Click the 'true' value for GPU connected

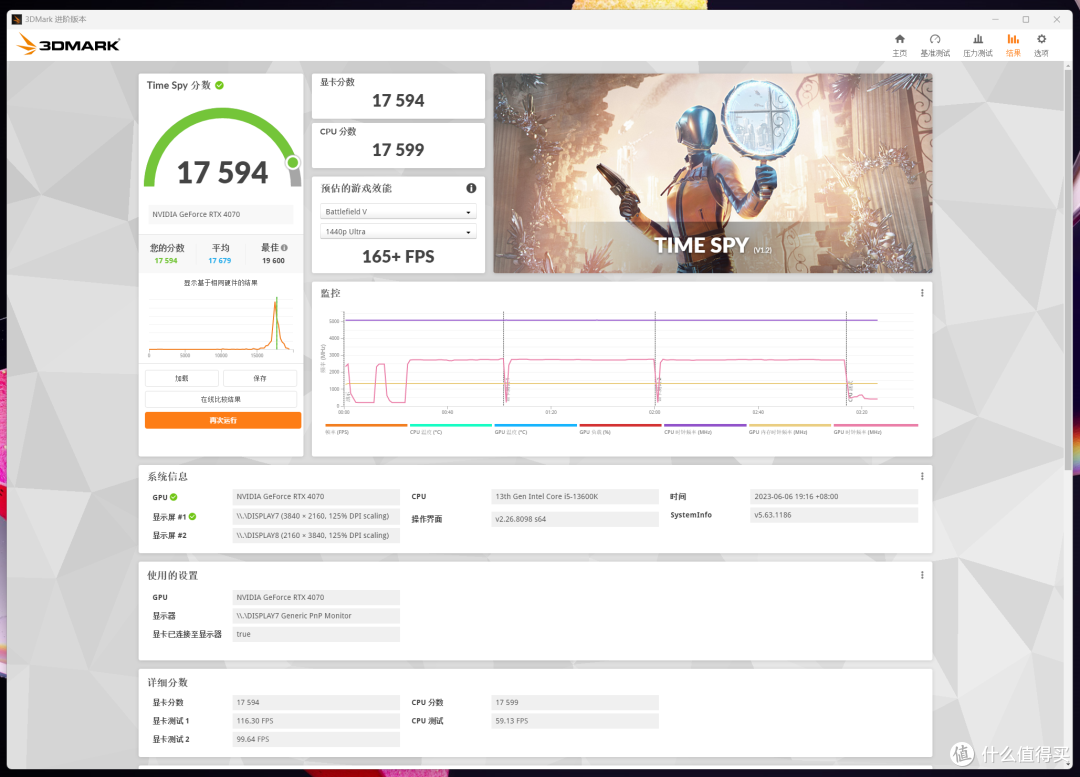[316, 634]
